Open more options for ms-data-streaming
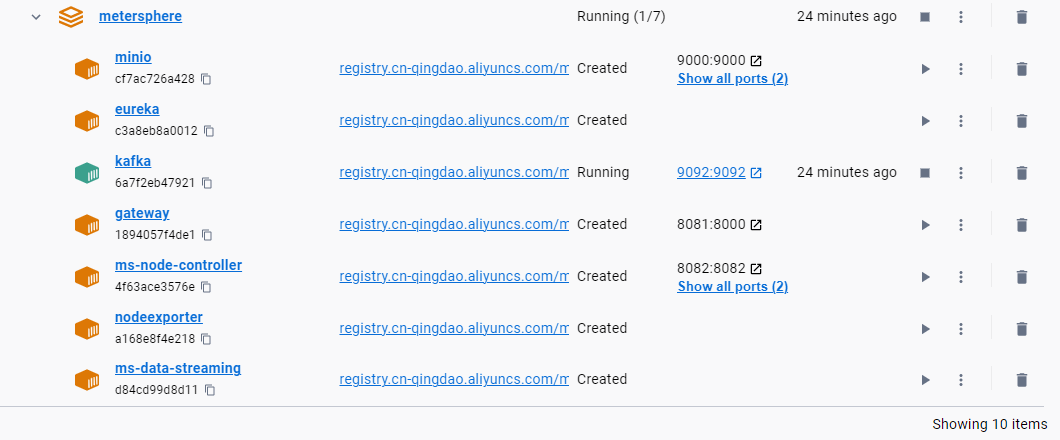The image size is (1060, 440). pyautogui.click(x=961, y=381)
